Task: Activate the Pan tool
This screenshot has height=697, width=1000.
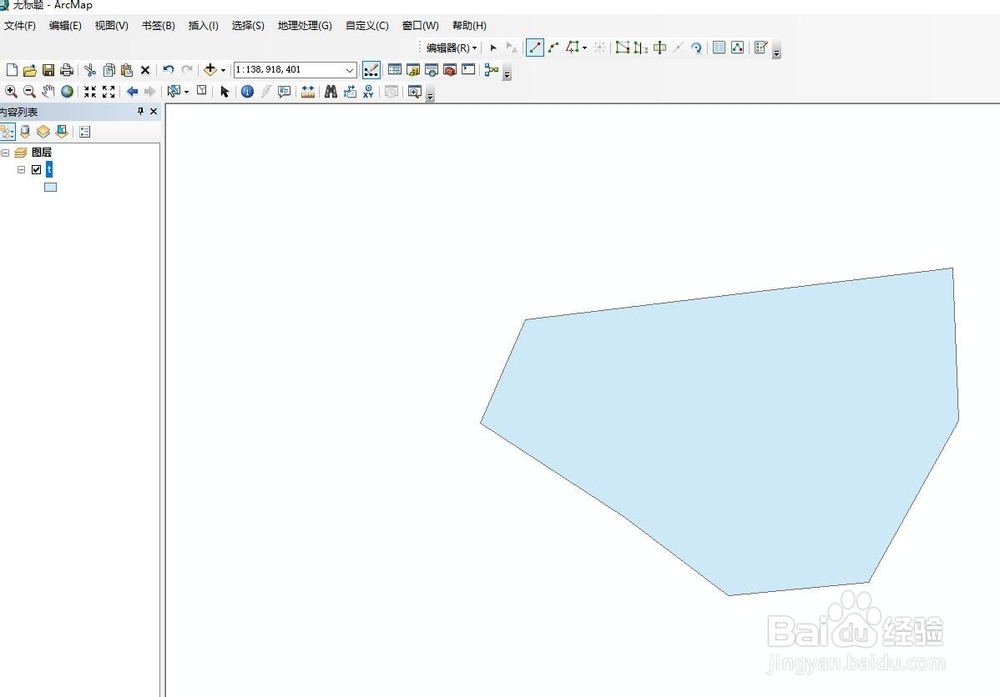Action: (47, 91)
